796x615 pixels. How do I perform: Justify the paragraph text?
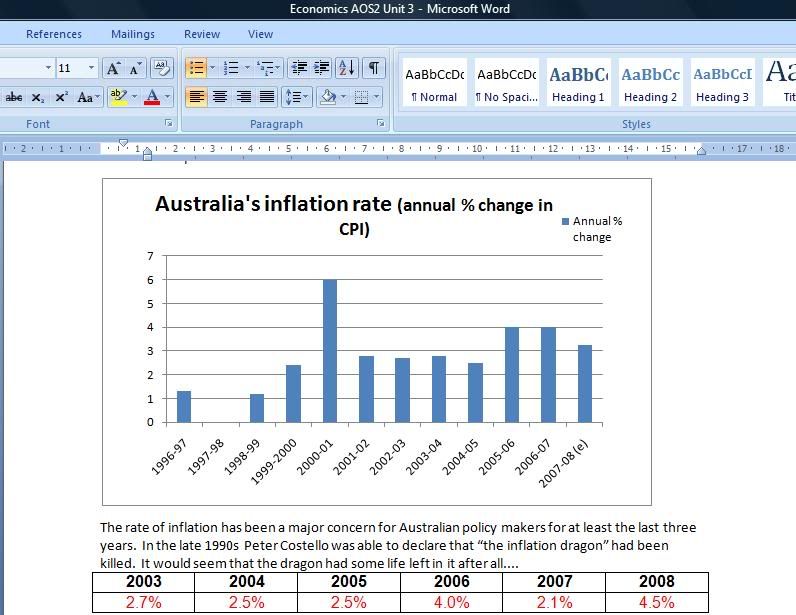267,97
